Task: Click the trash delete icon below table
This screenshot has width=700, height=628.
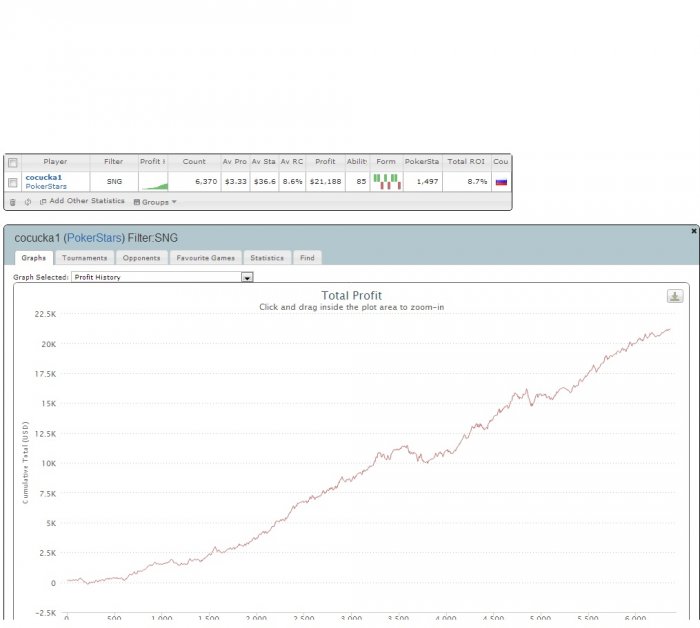Action: point(12,202)
